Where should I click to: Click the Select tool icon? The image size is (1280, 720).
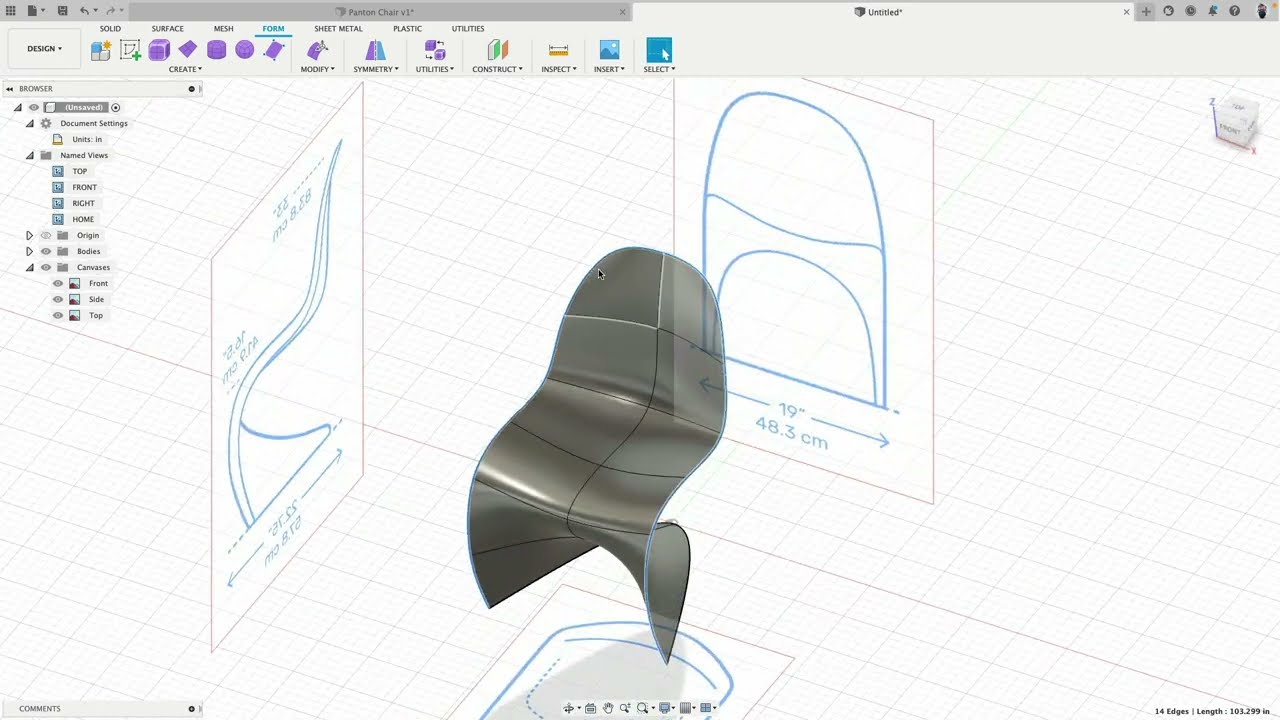[659, 50]
